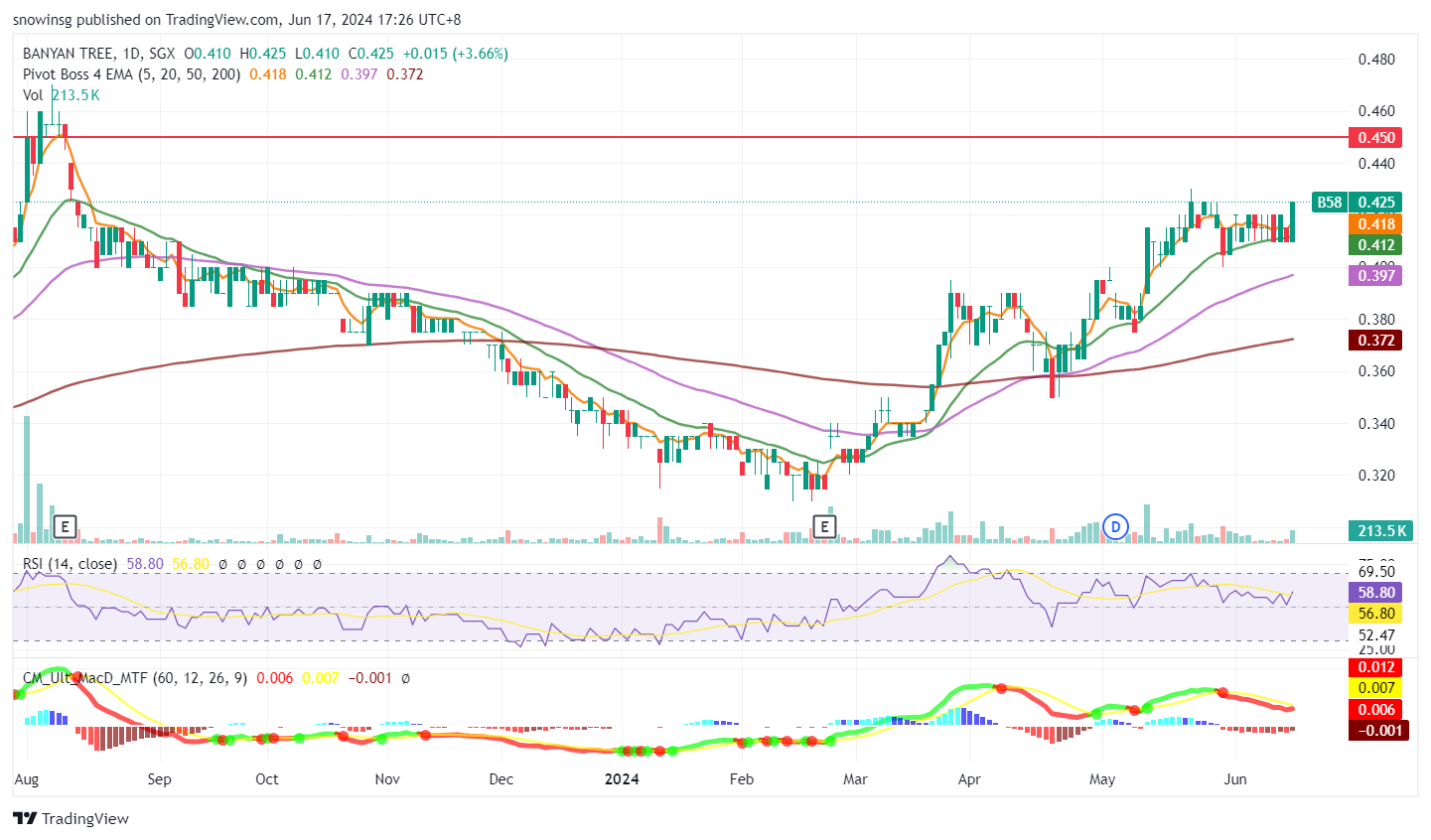Click the -0.001 histogram axis label
Viewport: 1431px width, 840px height.
(1377, 731)
